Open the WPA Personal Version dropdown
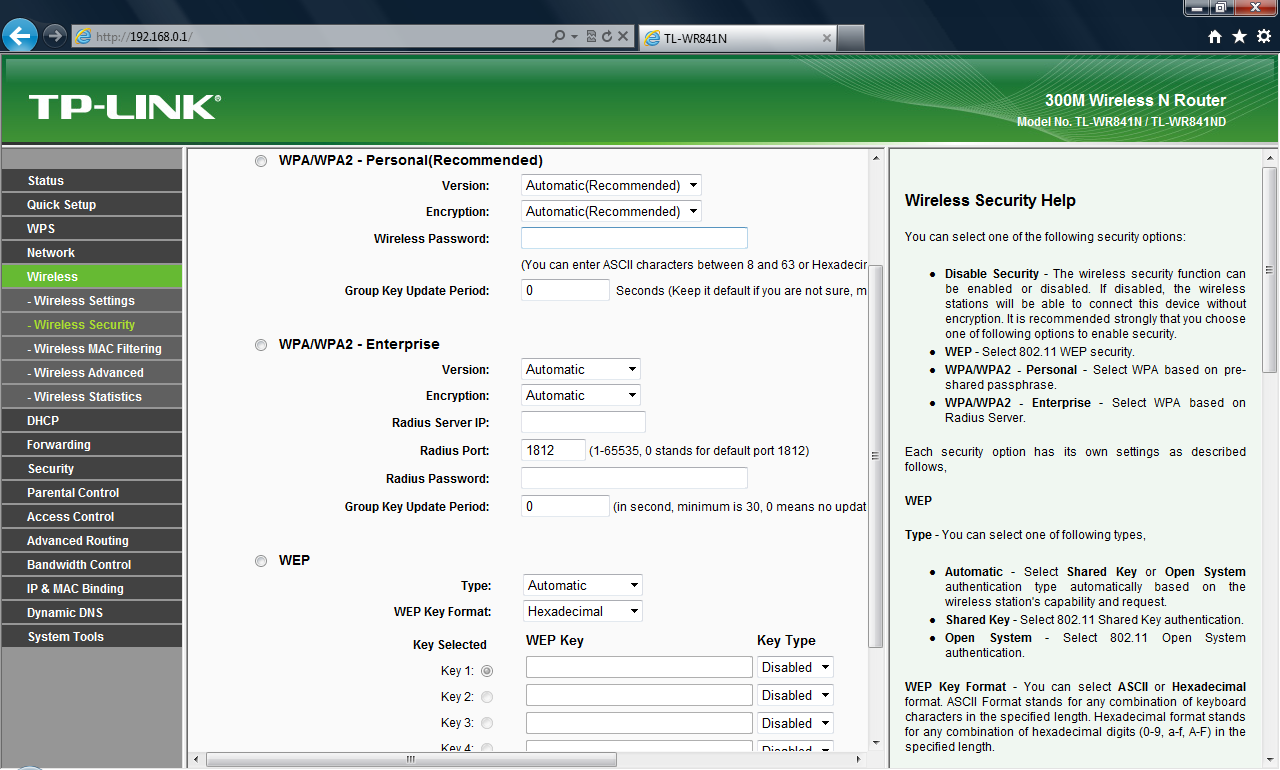1280x770 pixels. [x=611, y=186]
